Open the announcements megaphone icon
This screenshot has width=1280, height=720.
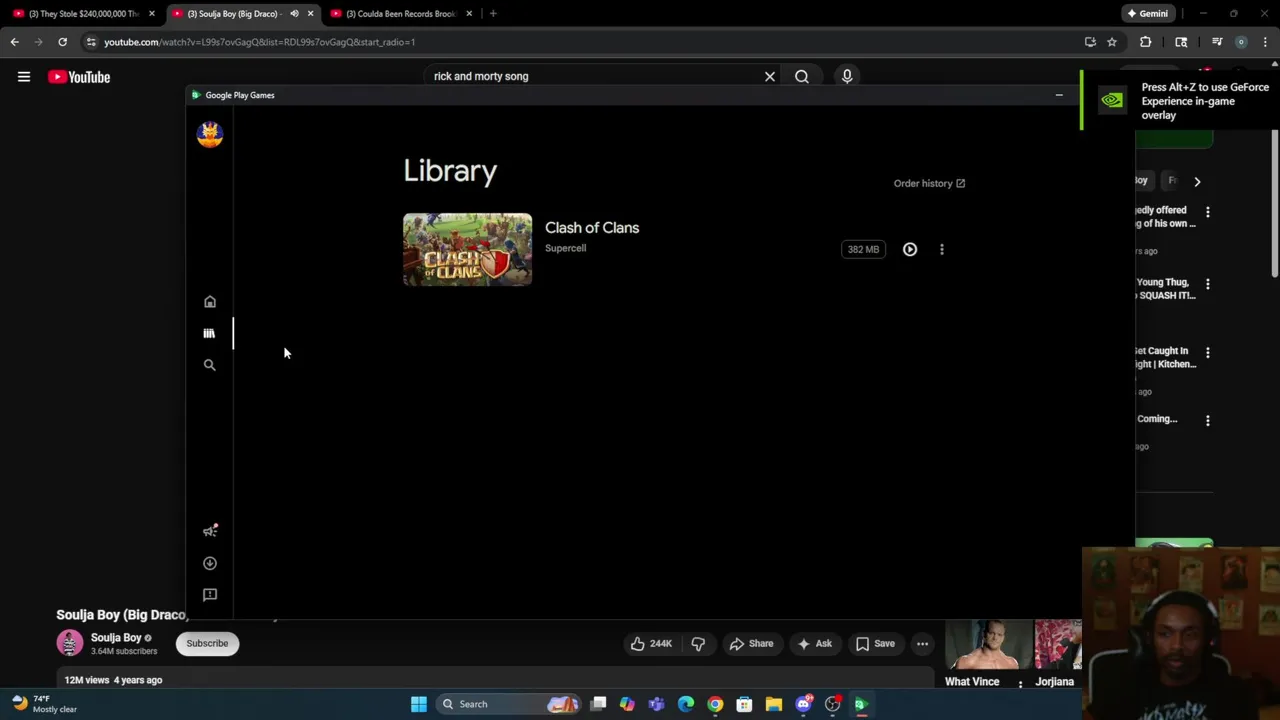(x=210, y=531)
